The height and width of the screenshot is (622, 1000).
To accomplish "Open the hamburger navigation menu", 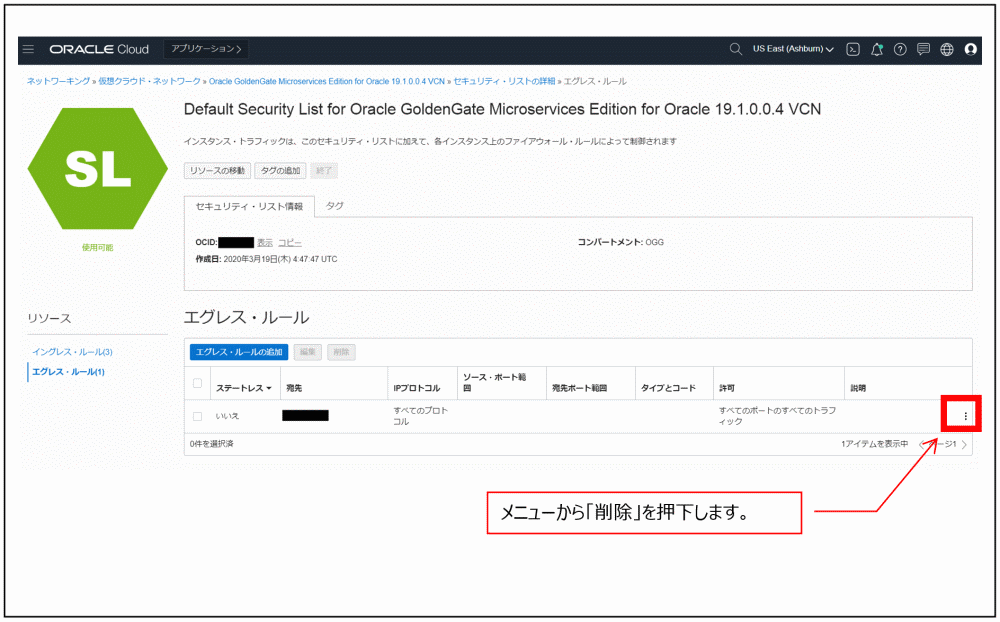I will 28,49.
